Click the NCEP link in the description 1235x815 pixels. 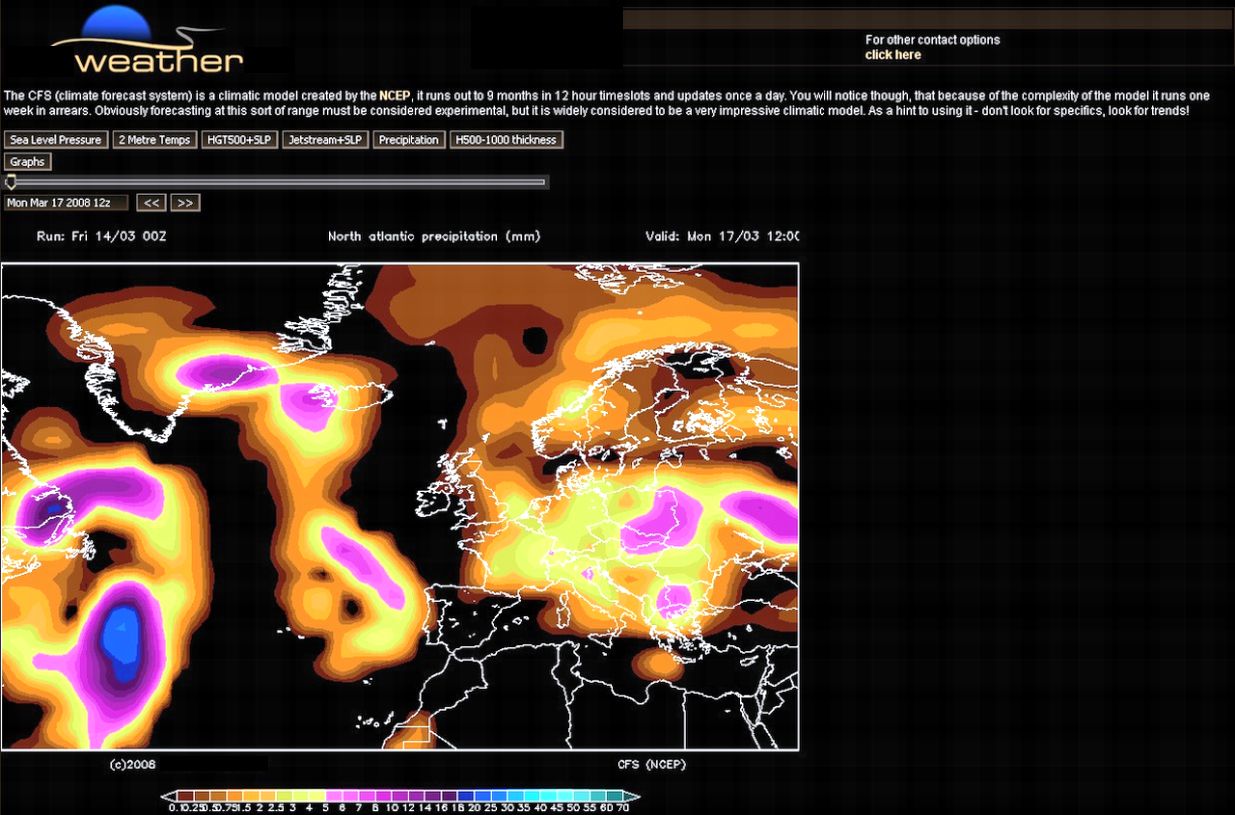[395, 96]
